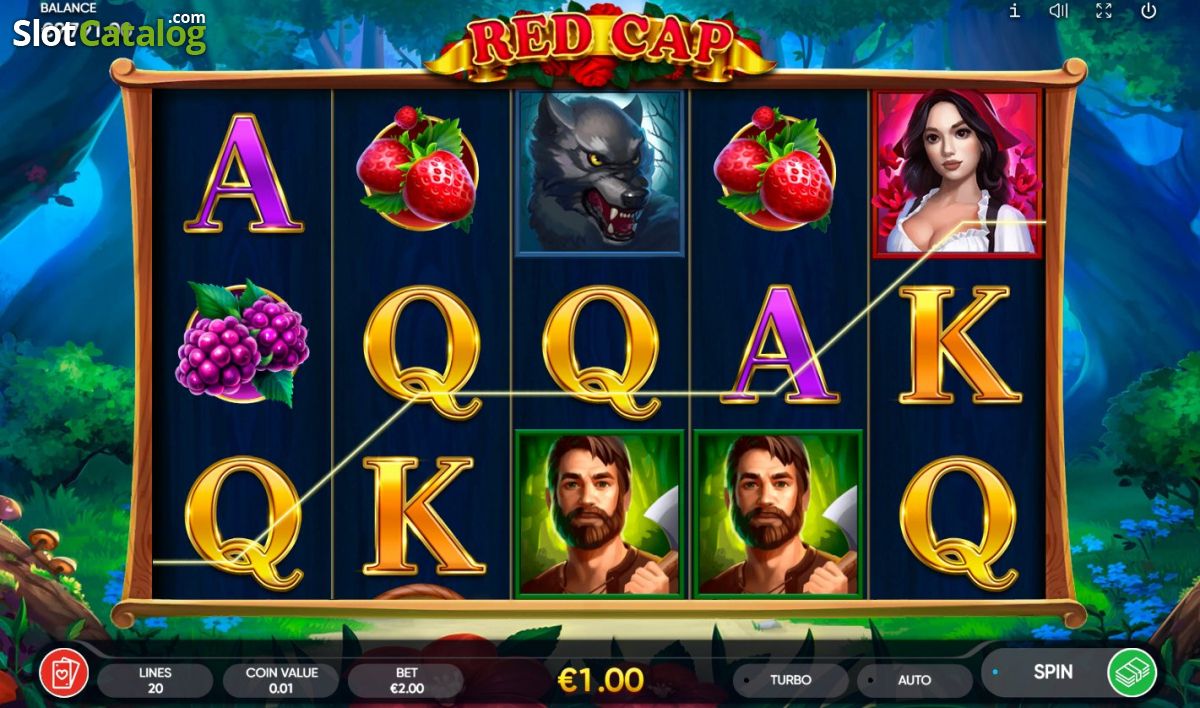
Task: Click the power exit icon
Action: coord(1149,11)
